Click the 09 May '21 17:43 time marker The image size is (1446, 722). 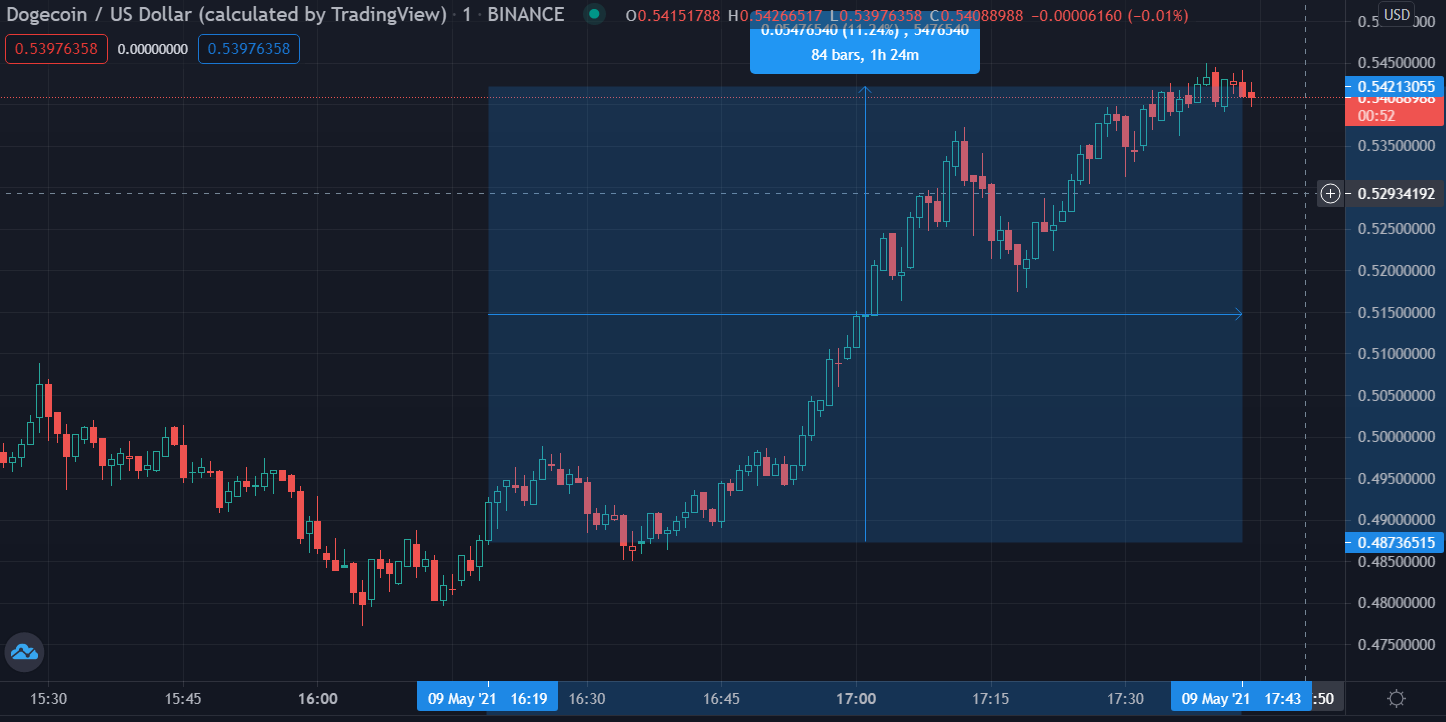pos(1240,698)
